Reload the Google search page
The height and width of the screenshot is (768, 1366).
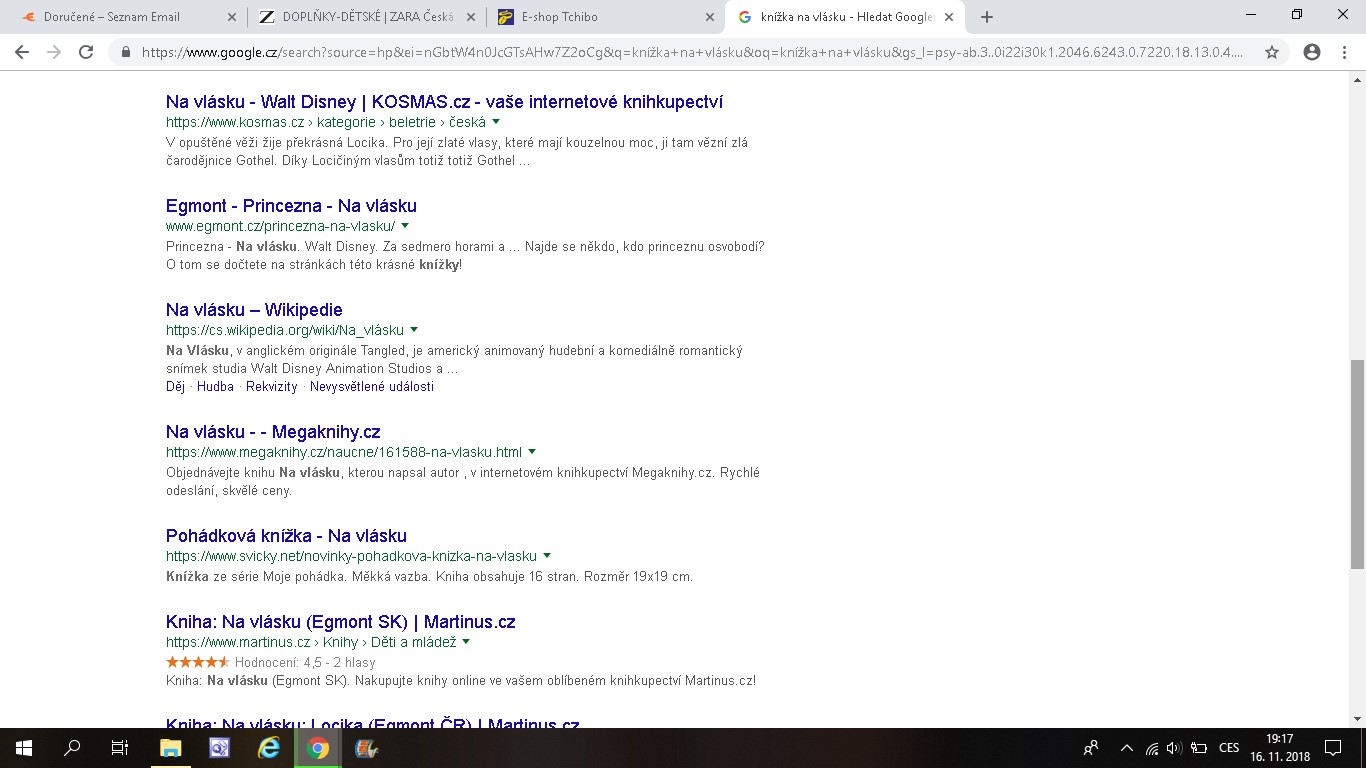pos(86,52)
